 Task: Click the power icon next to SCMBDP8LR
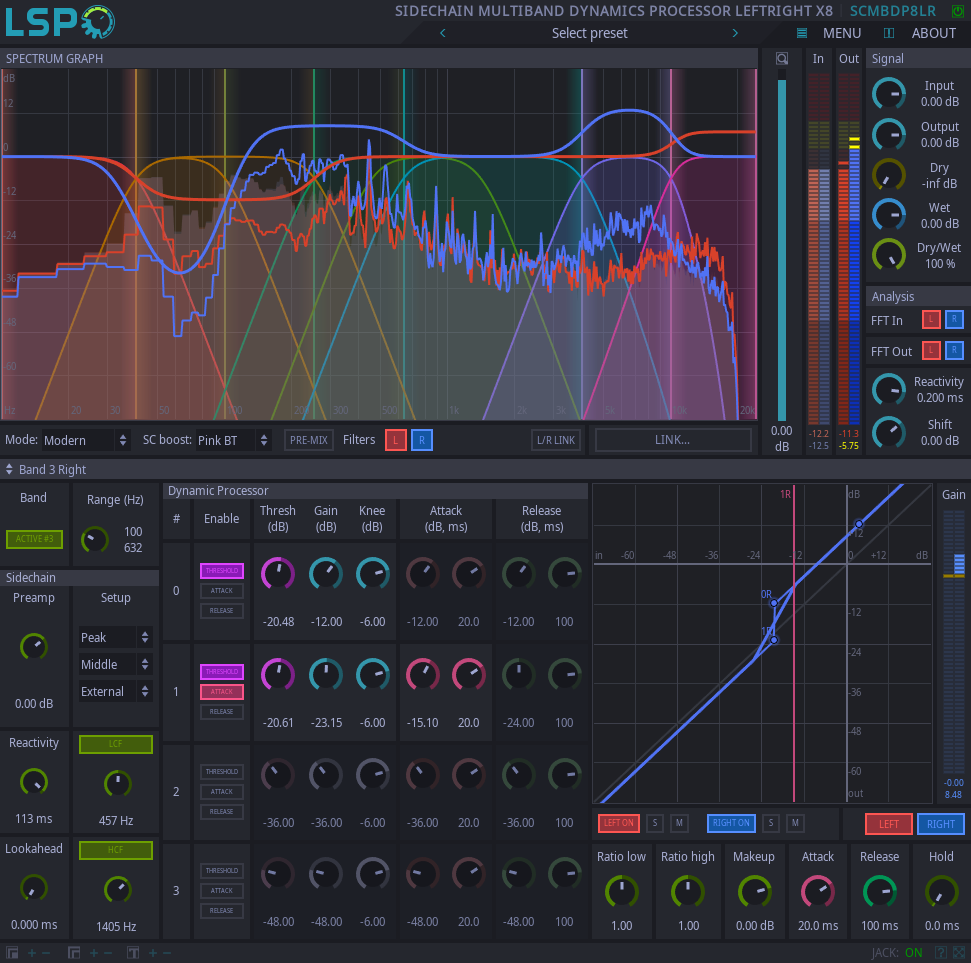[x=957, y=11]
